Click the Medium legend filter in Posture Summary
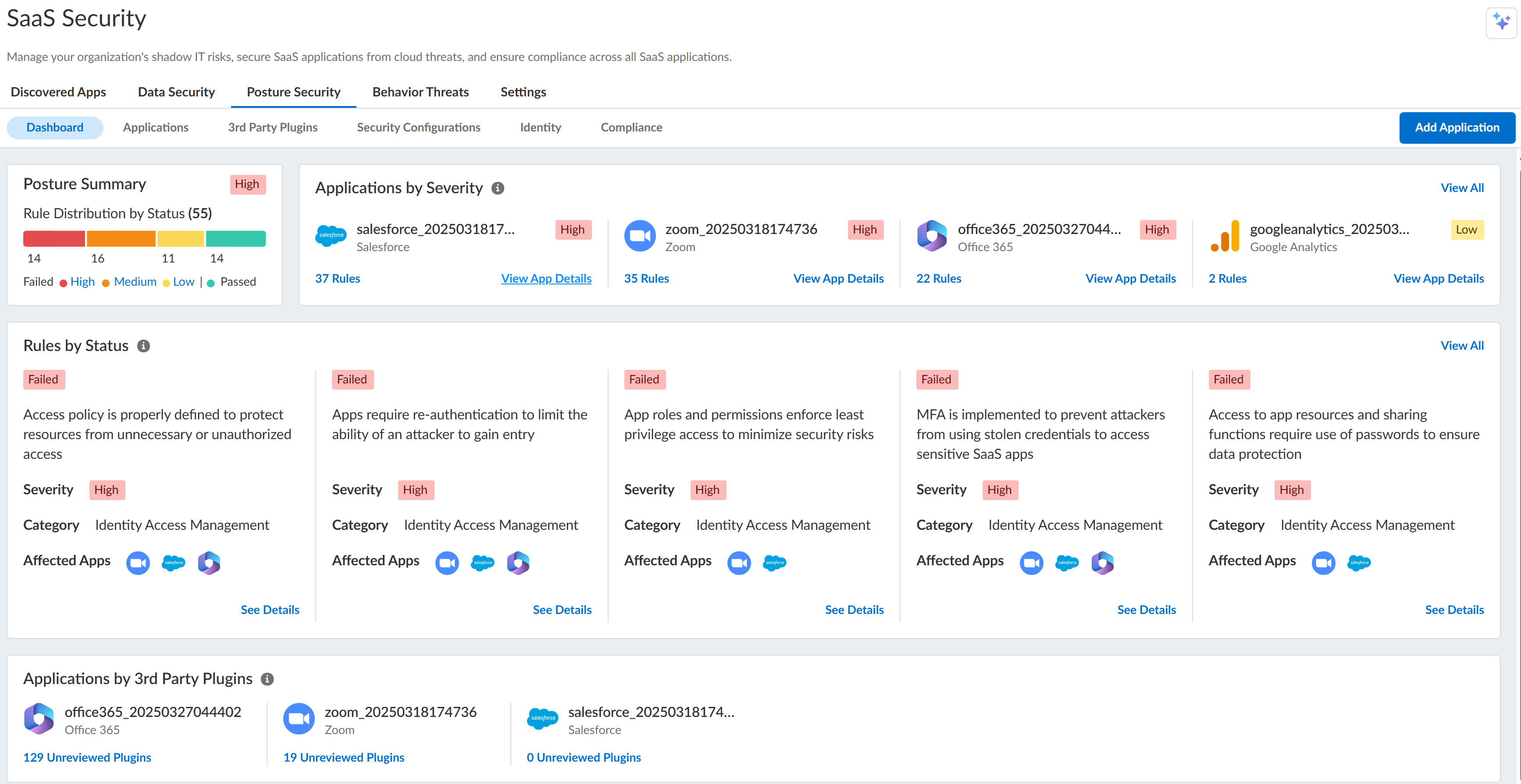Image resolution: width=1521 pixels, height=784 pixels. [x=135, y=282]
